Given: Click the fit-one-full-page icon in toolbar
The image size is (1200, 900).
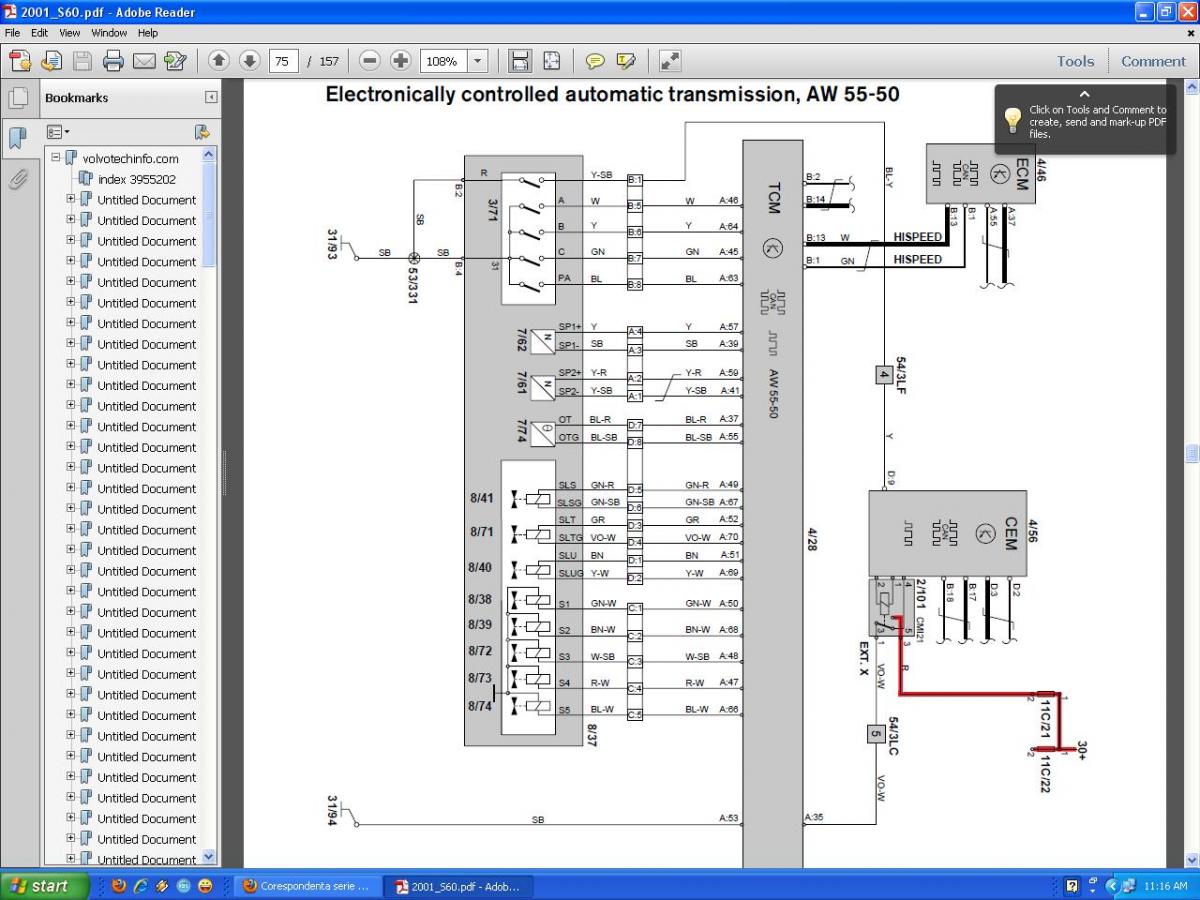Looking at the screenshot, I should [552, 61].
